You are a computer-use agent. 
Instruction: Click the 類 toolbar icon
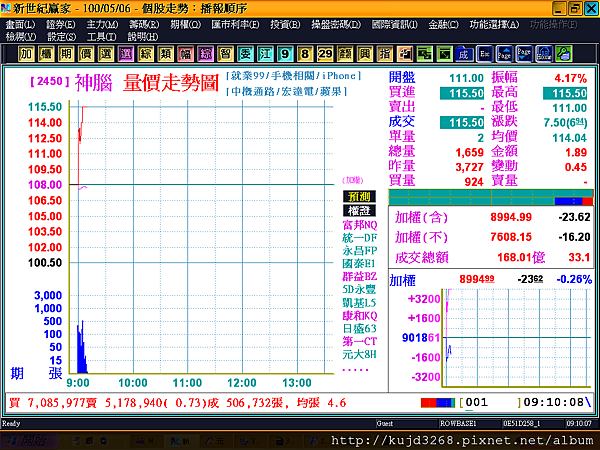166,54
